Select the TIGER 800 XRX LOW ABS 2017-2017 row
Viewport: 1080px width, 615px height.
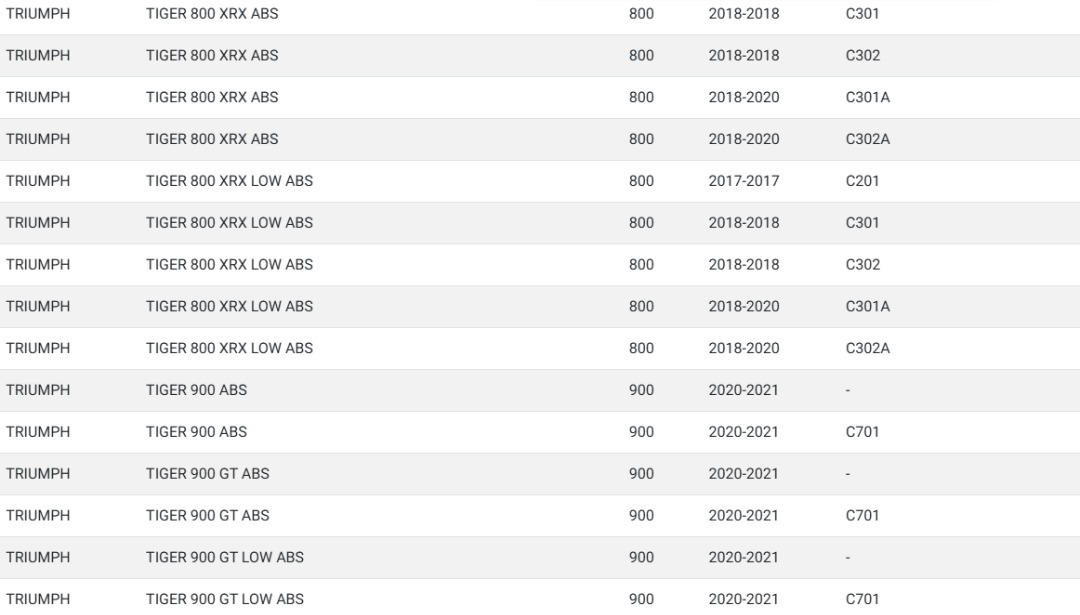[540, 181]
